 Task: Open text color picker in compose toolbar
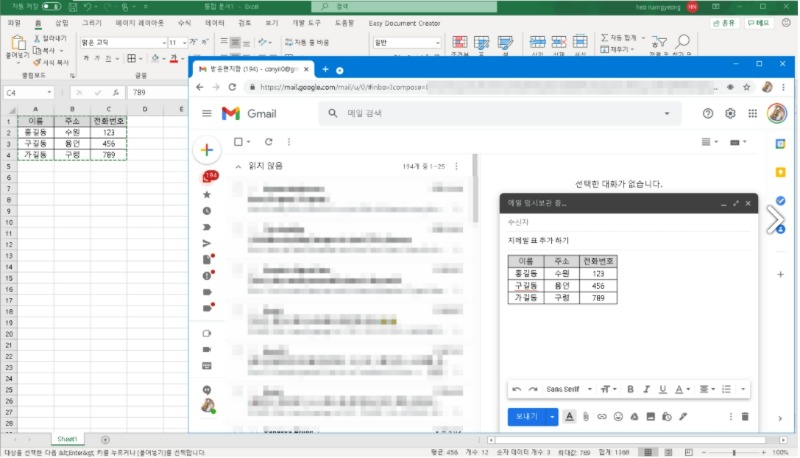coord(681,389)
